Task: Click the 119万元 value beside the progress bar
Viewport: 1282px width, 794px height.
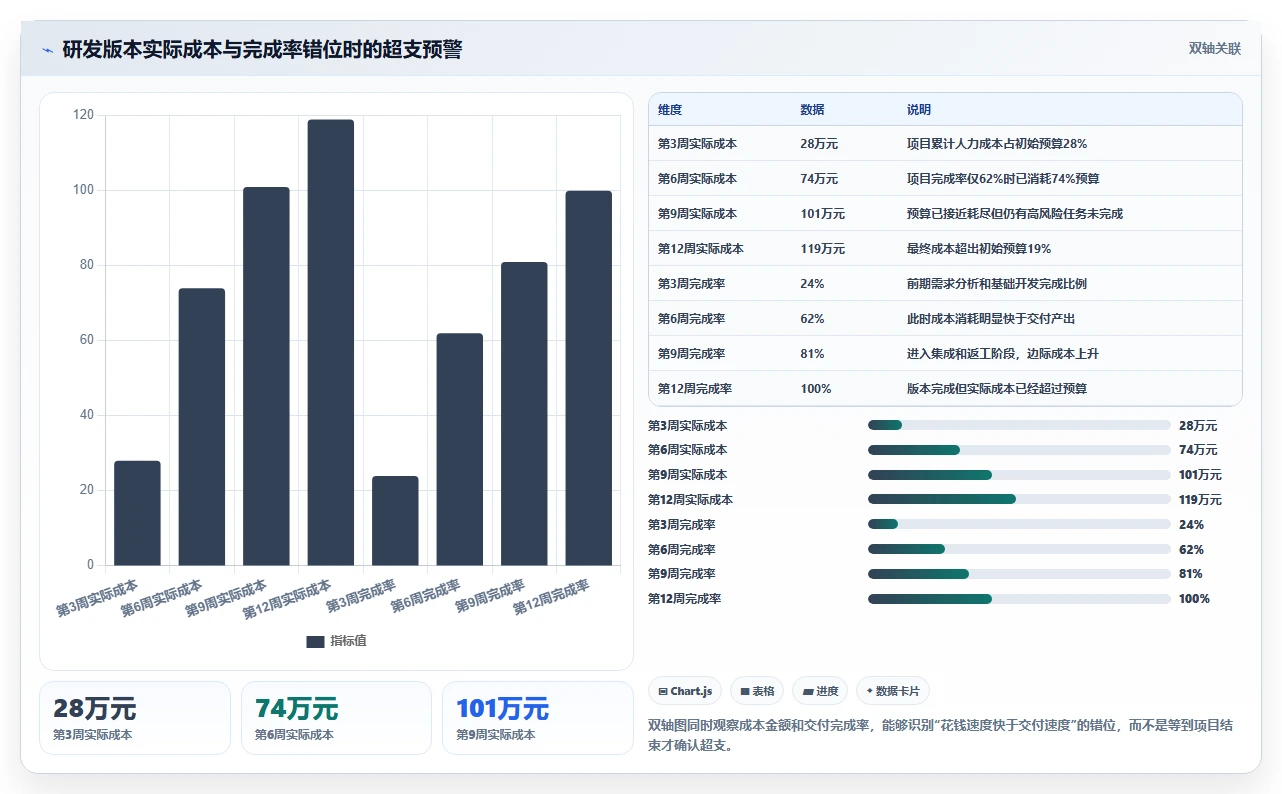Action: pyautogui.click(x=1200, y=500)
